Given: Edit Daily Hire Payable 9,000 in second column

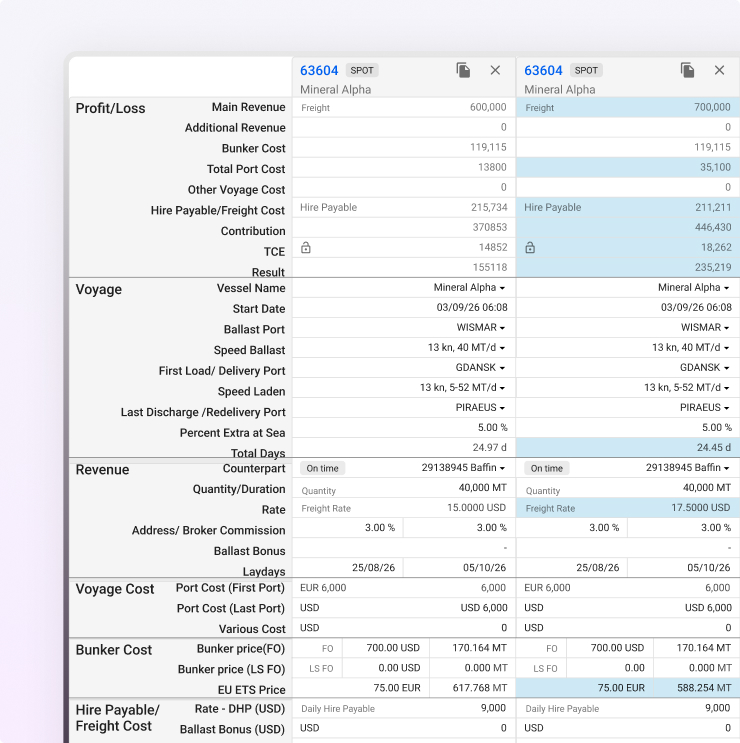Looking at the screenshot, I should (628, 708).
